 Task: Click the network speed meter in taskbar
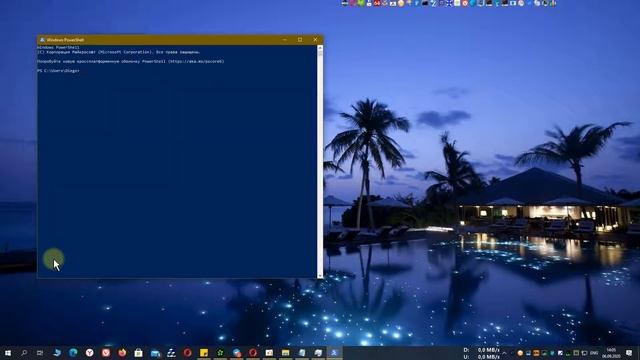[x=482, y=353]
